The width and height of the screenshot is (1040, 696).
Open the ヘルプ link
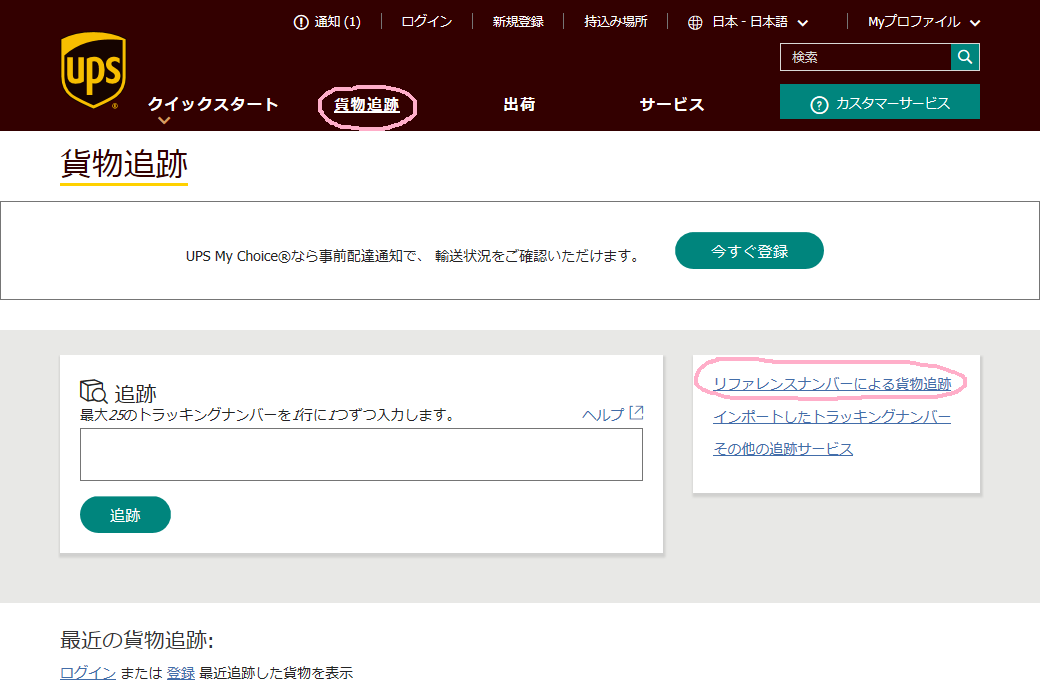tap(604, 415)
